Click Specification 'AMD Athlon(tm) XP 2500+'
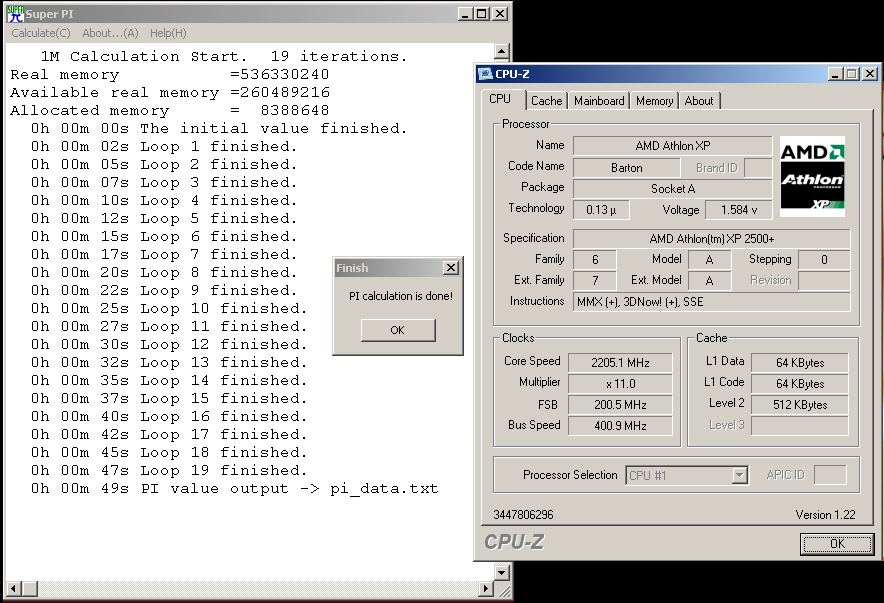 pos(711,239)
